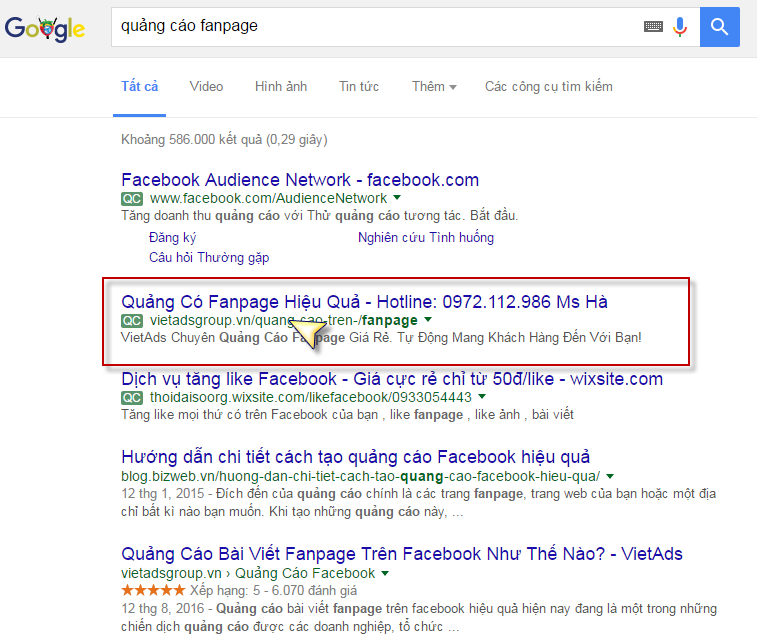Click the 'Tăng doanh thu quảng cáo' ad description
This screenshot has height=641, width=757.
point(320,215)
